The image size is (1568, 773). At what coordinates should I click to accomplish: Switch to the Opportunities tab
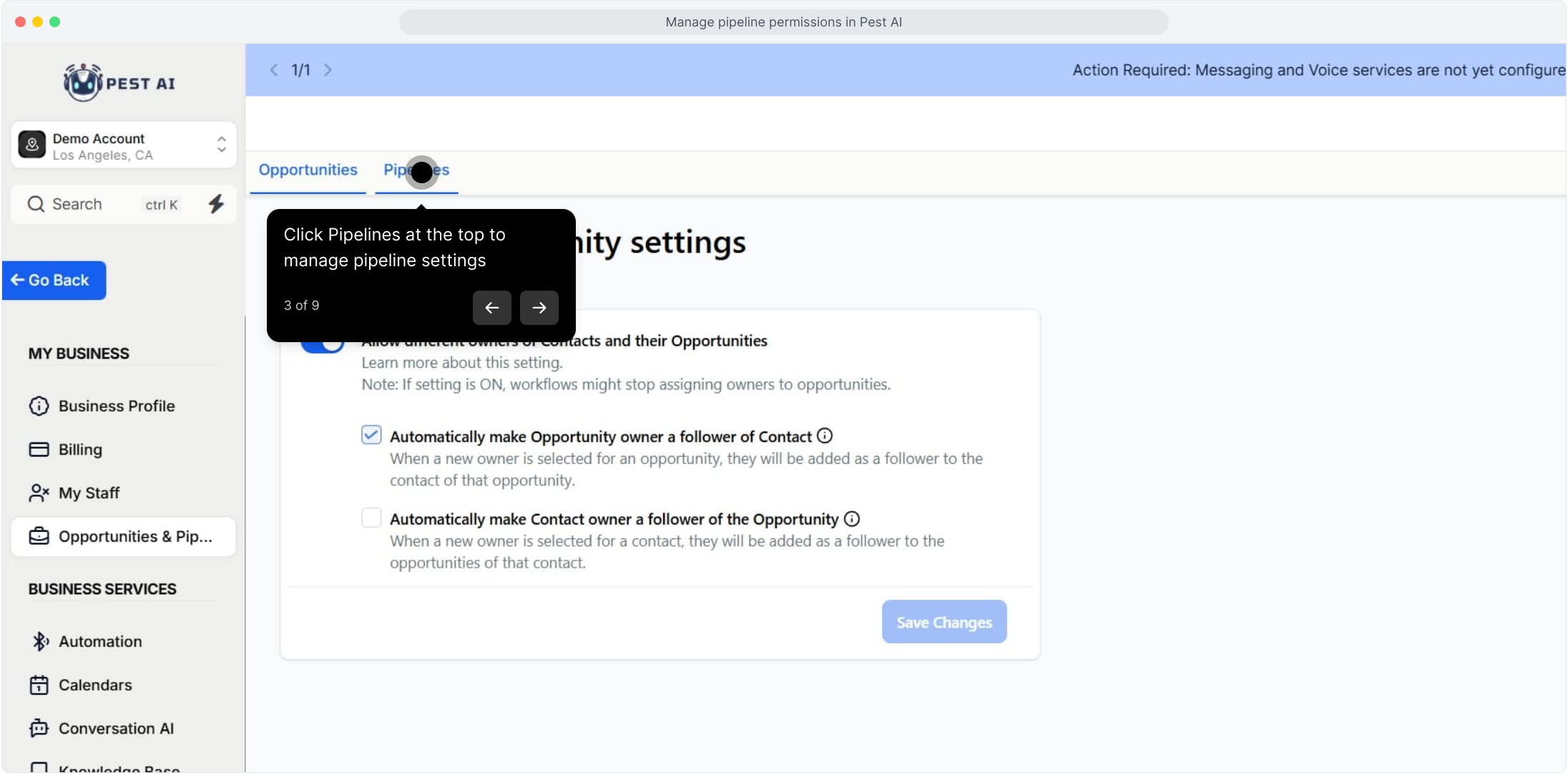pyautogui.click(x=308, y=170)
